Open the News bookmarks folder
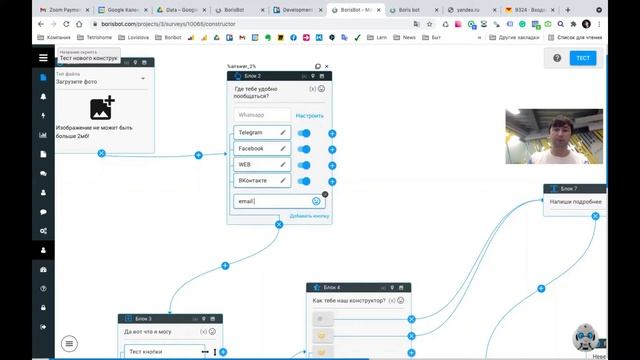 [x=404, y=38]
